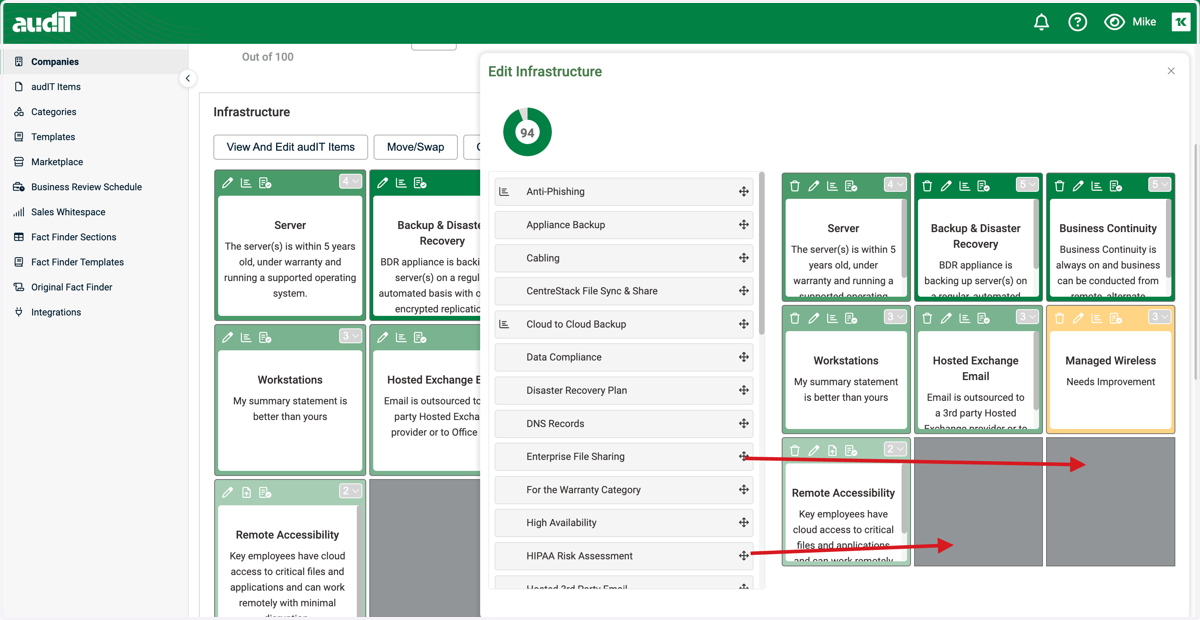Click the 94 score donut chart

tap(527, 132)
